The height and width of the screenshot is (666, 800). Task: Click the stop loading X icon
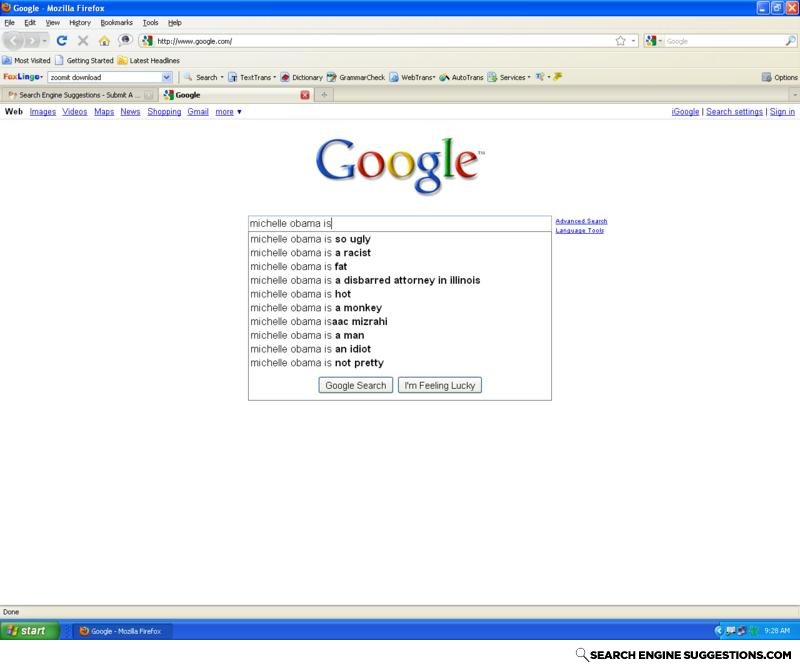coord(83,41)
